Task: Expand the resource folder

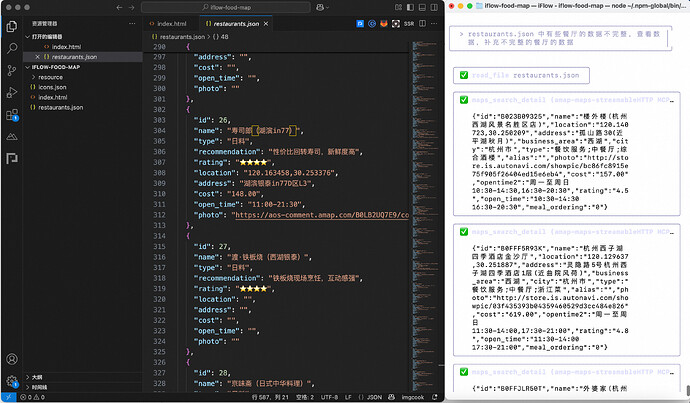Action: 50,76
